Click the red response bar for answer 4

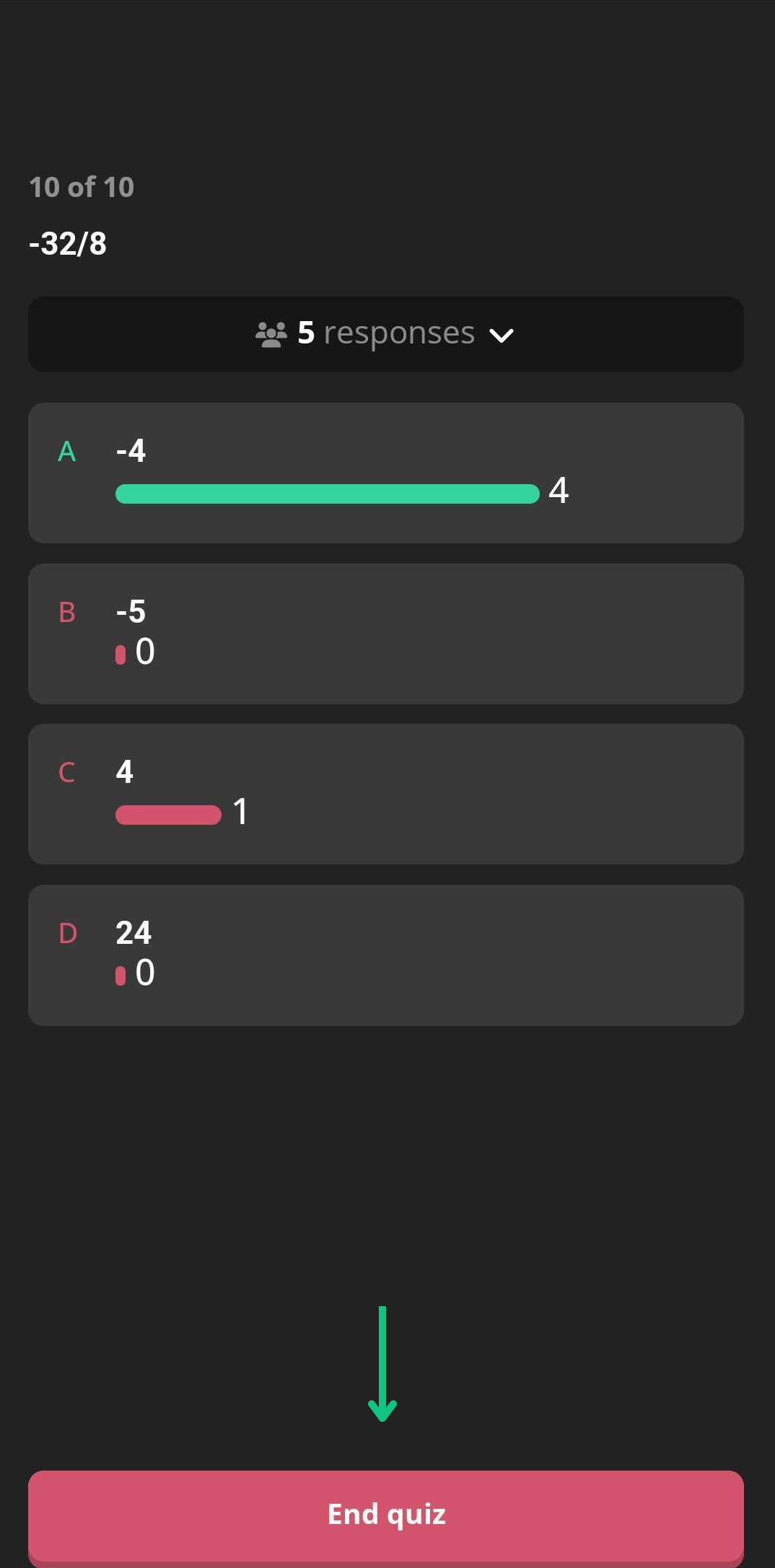point(168,815)
